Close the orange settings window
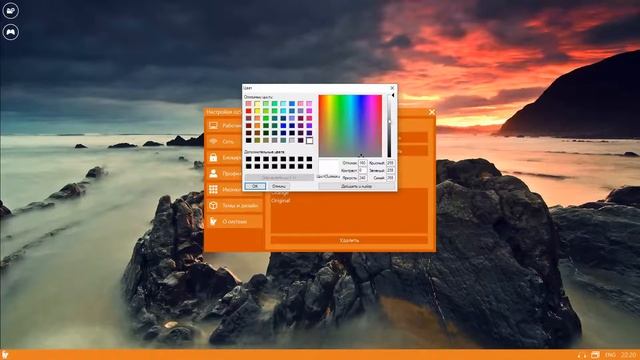 [432, 112]
